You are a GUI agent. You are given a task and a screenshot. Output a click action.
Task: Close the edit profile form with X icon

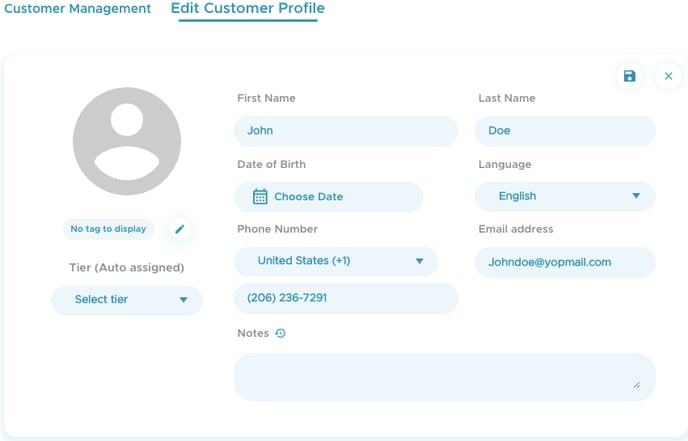(668, 76)
